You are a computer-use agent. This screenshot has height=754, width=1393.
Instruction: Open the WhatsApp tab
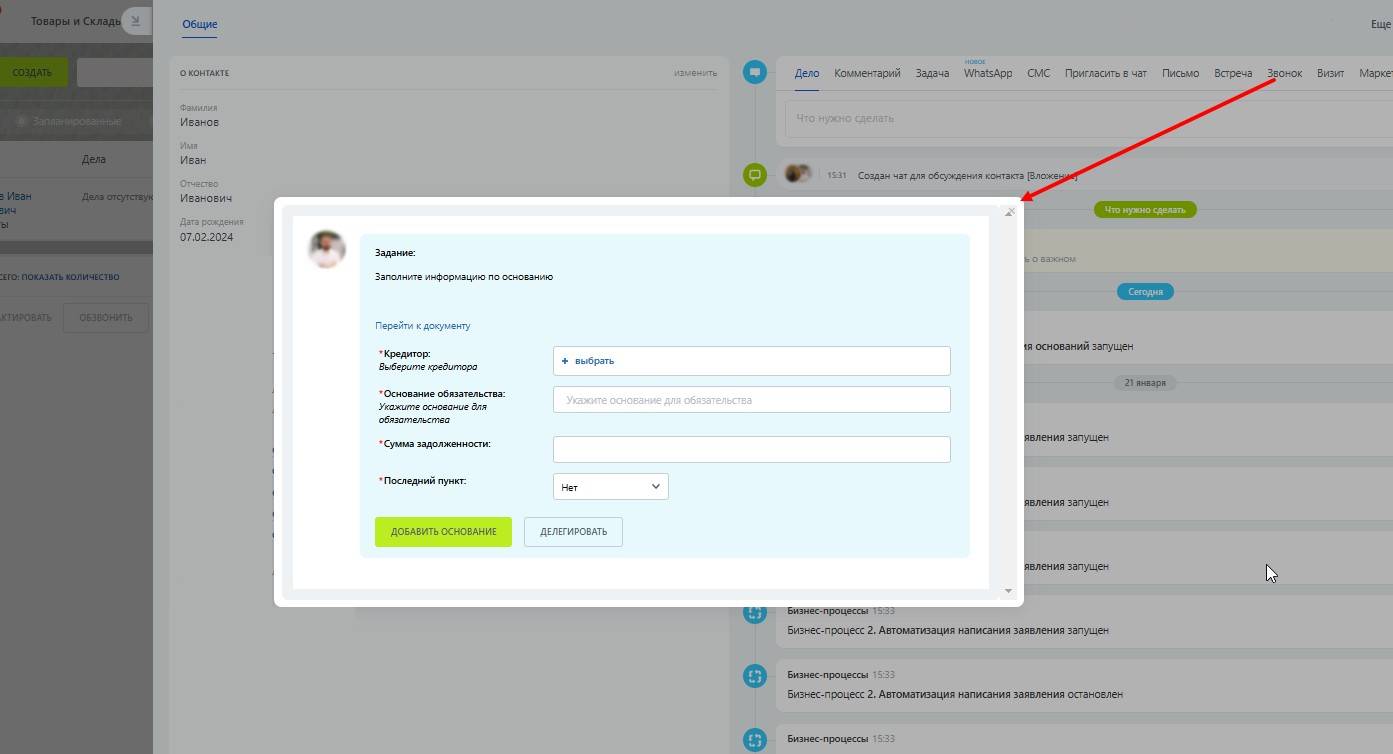click(x=988, y=73)
